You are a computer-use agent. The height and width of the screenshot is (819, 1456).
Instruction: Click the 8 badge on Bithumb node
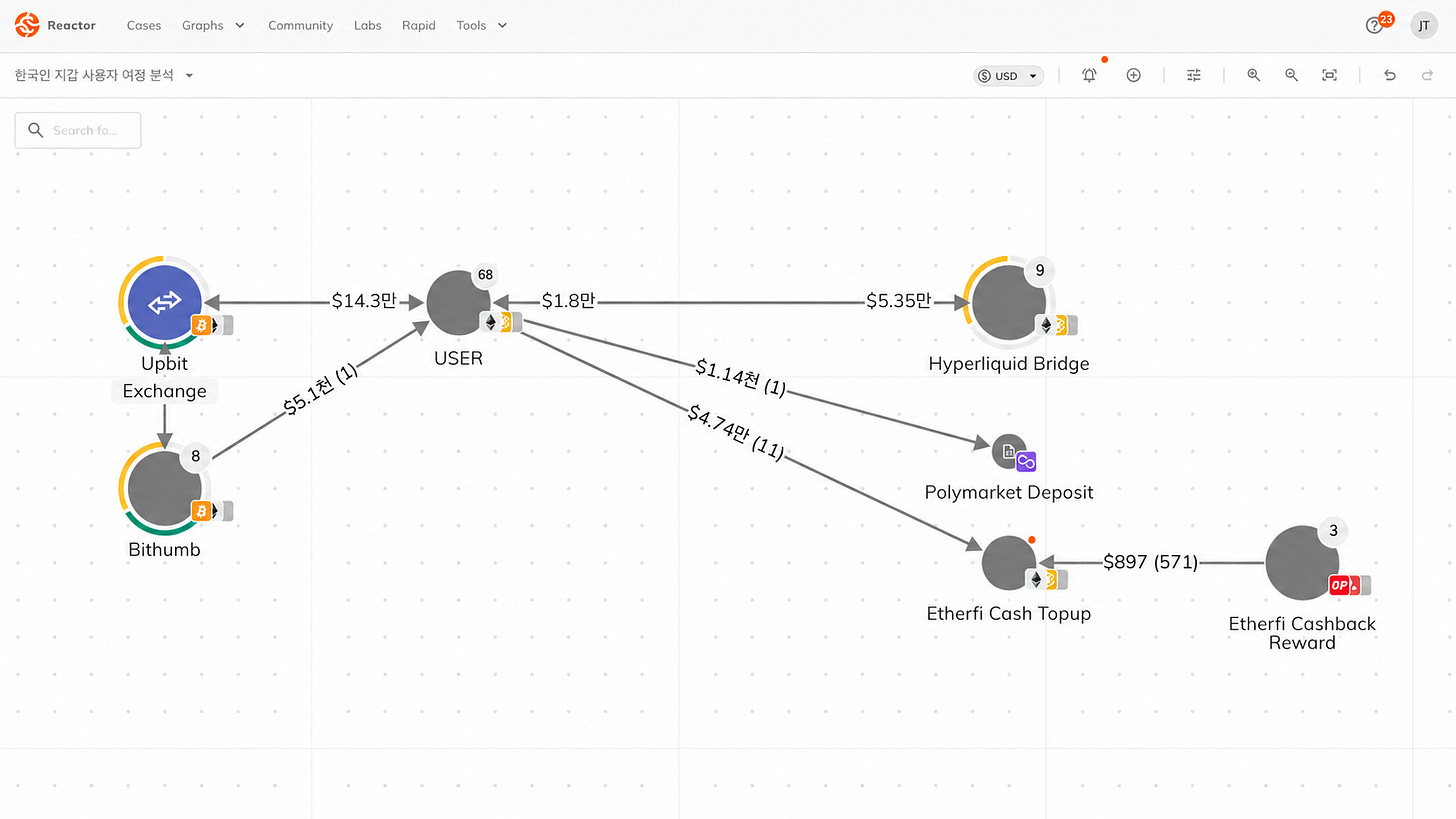(196, 456)
